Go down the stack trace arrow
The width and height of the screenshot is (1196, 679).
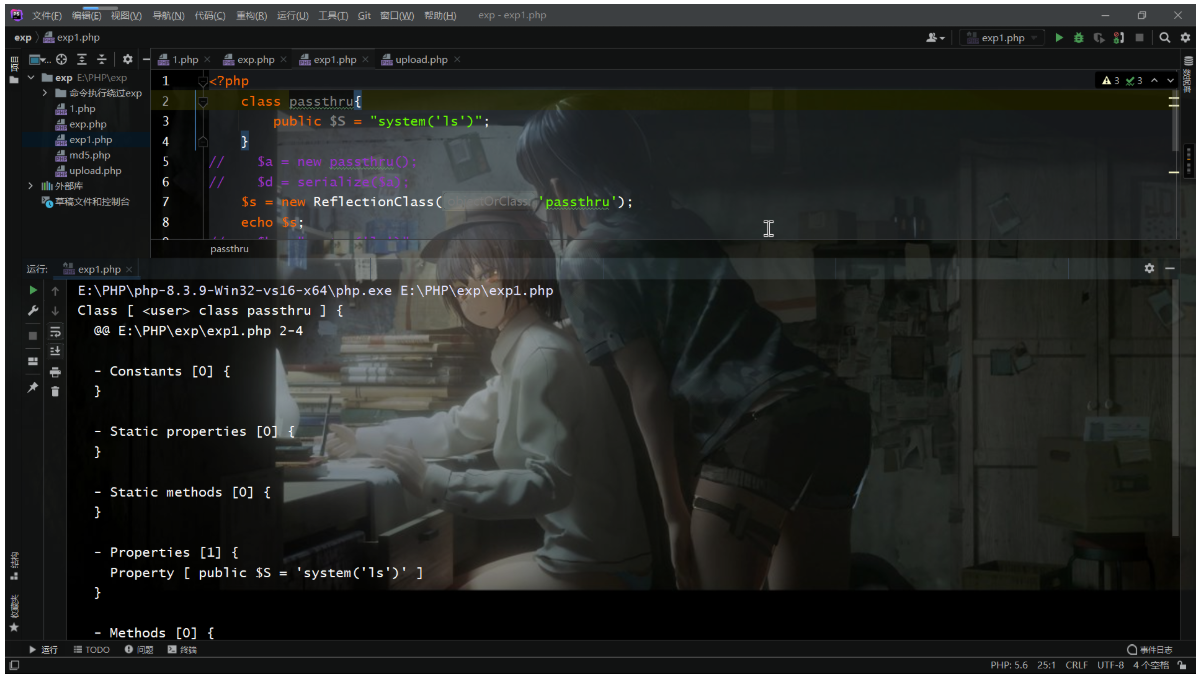pos(55,311)
